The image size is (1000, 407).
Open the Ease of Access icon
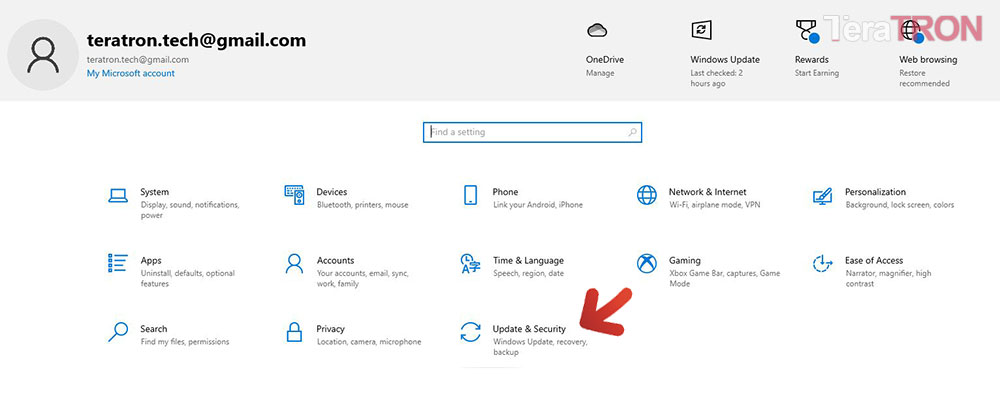point(823,263)
